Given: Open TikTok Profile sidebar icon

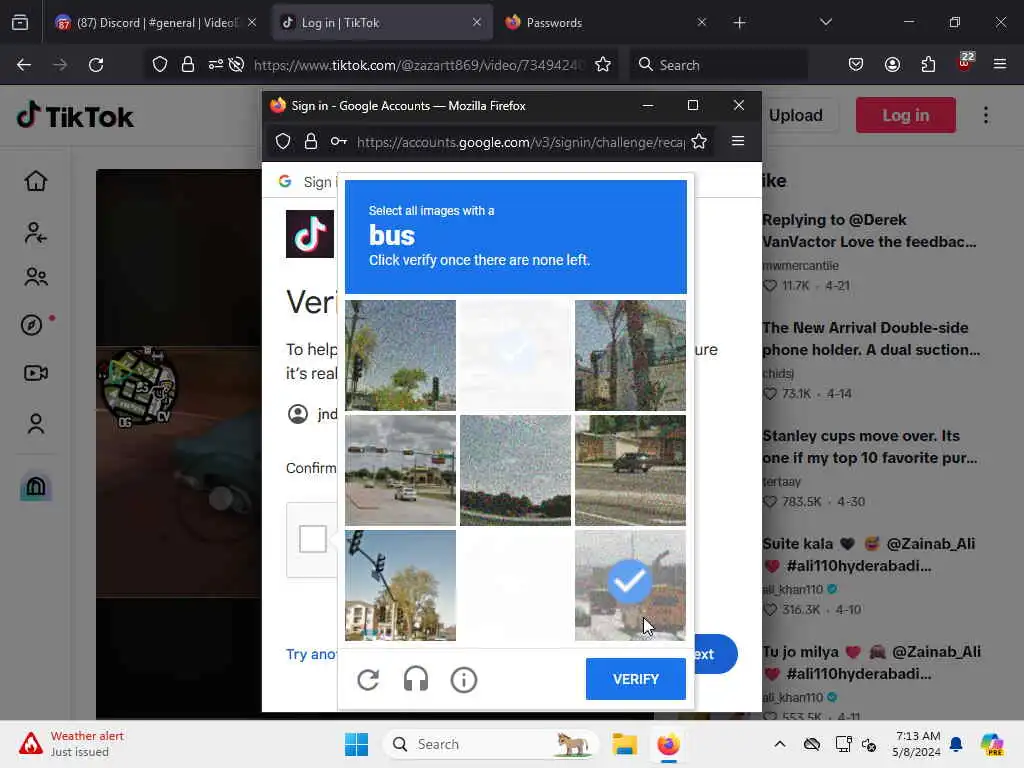Looking at the screenshot, I should tap(36, 424).
